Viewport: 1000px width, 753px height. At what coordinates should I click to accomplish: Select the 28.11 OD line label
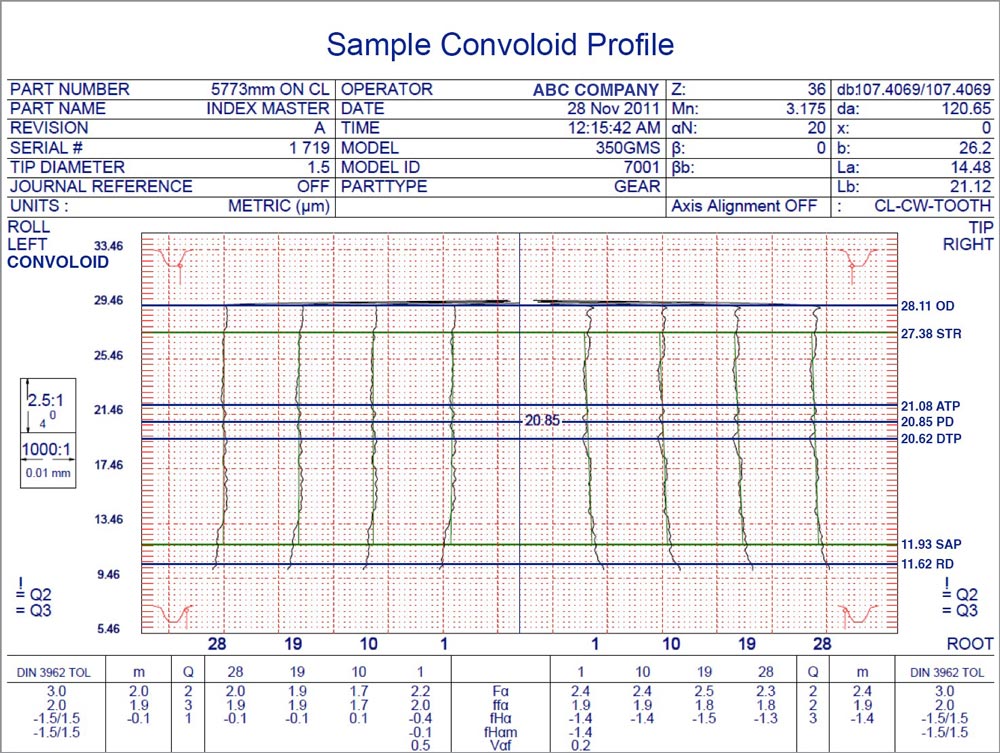pyautogui.click(x=927, y=306)
